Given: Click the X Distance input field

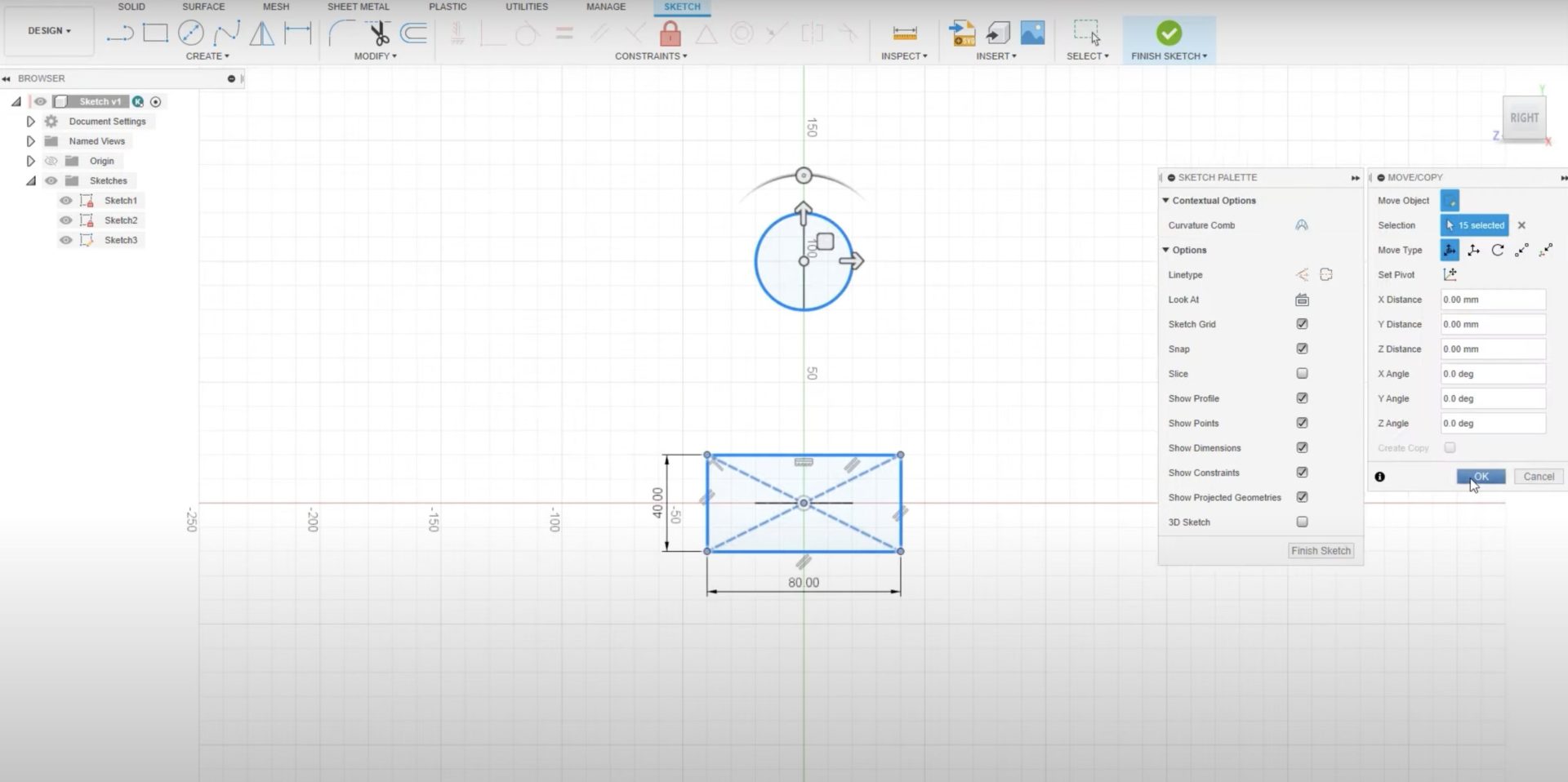Looking at the screenshot, I should pyautogui.click(x=1492, y=300).
